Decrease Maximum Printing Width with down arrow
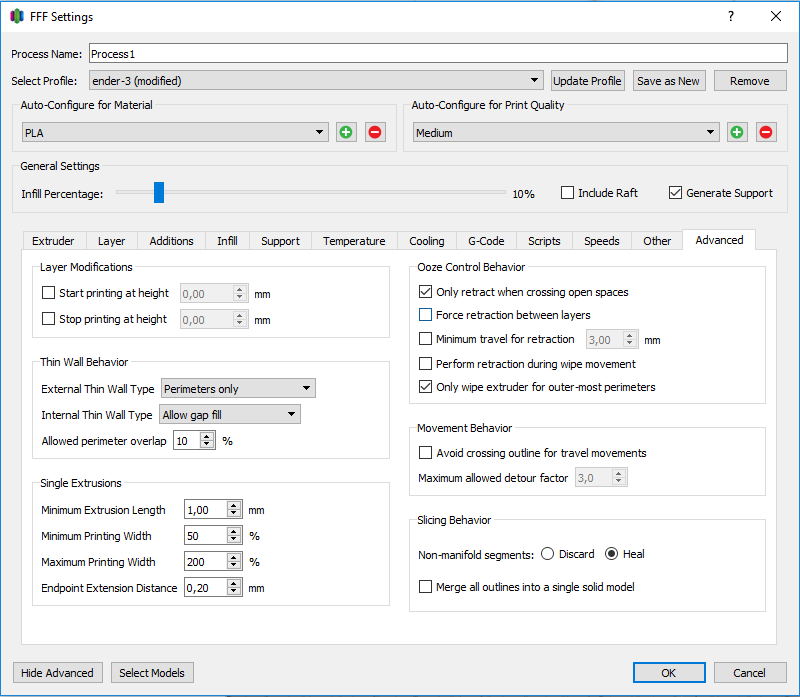The image size is (800, 697). [x=234, y=566]
